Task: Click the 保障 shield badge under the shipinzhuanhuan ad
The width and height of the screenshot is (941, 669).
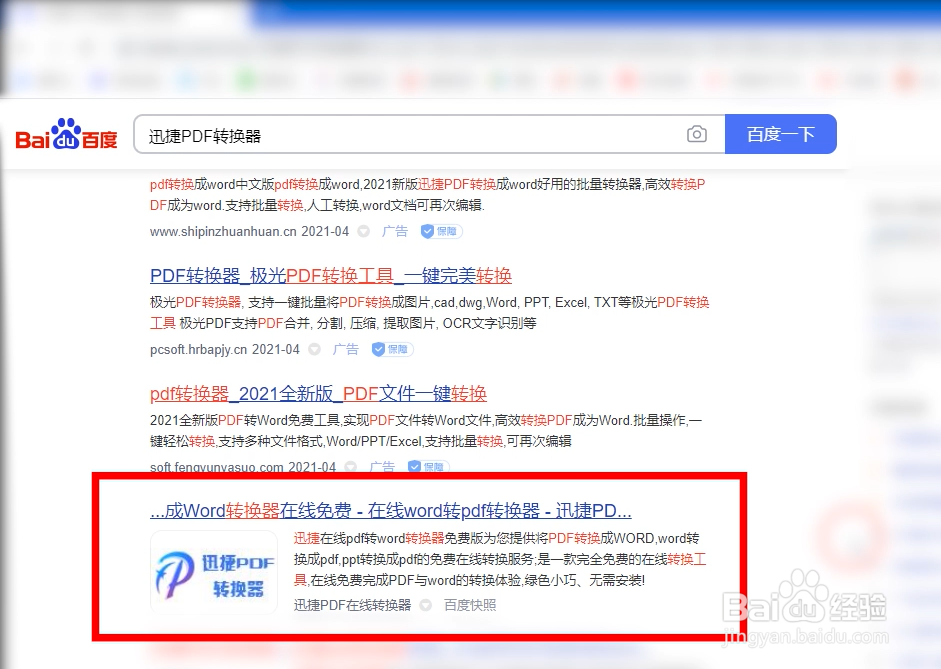Action: point(440,231)
